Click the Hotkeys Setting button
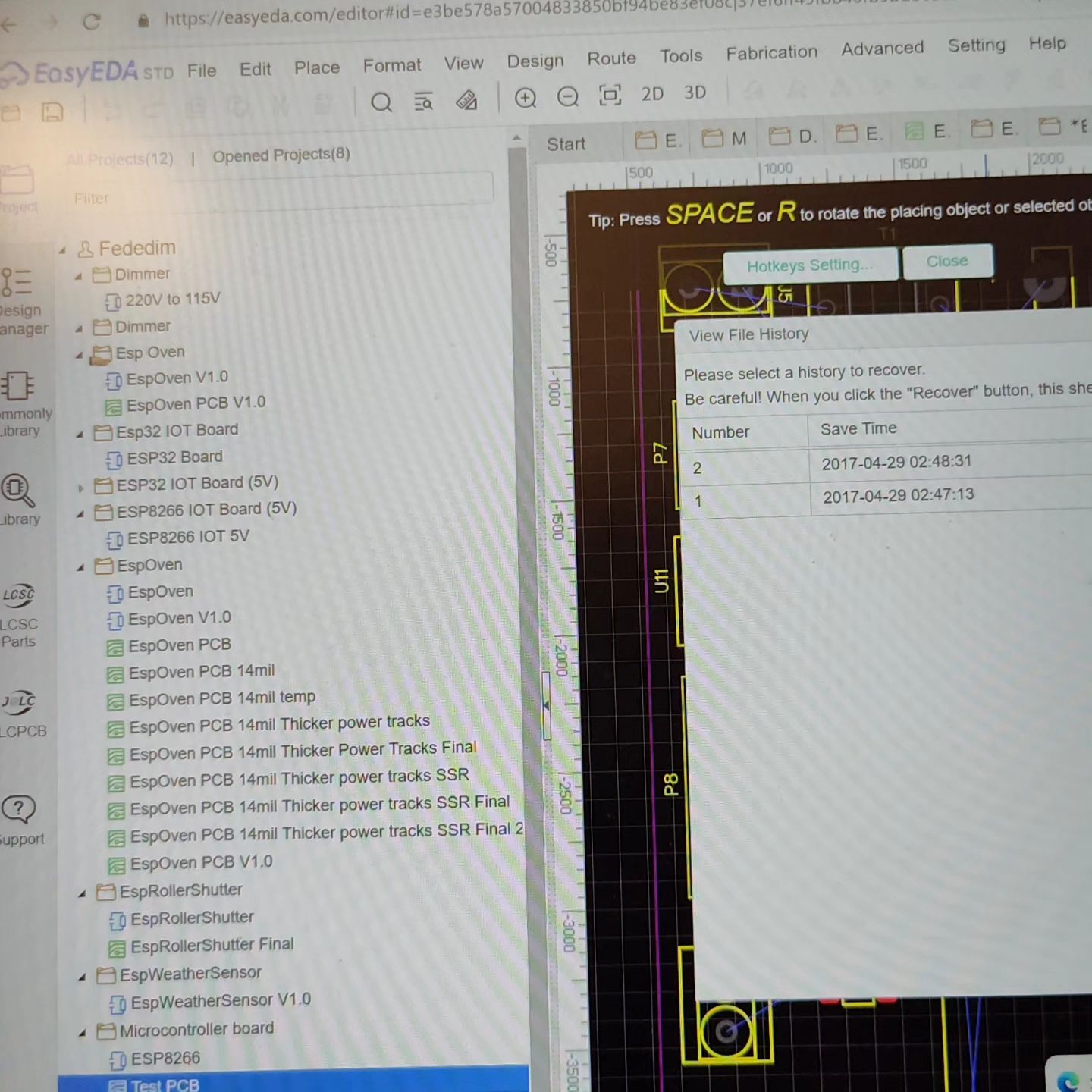This screenshot has width=1092, height=1092. [810, 265]
